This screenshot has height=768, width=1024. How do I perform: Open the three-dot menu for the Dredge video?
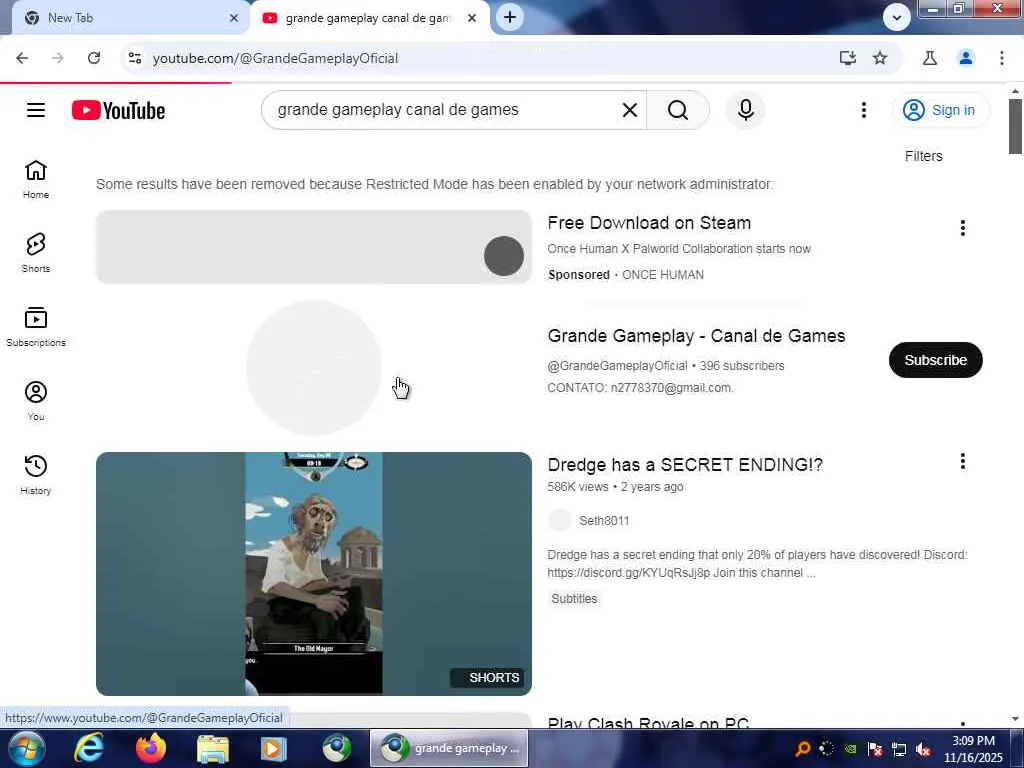tap(963, 462)
